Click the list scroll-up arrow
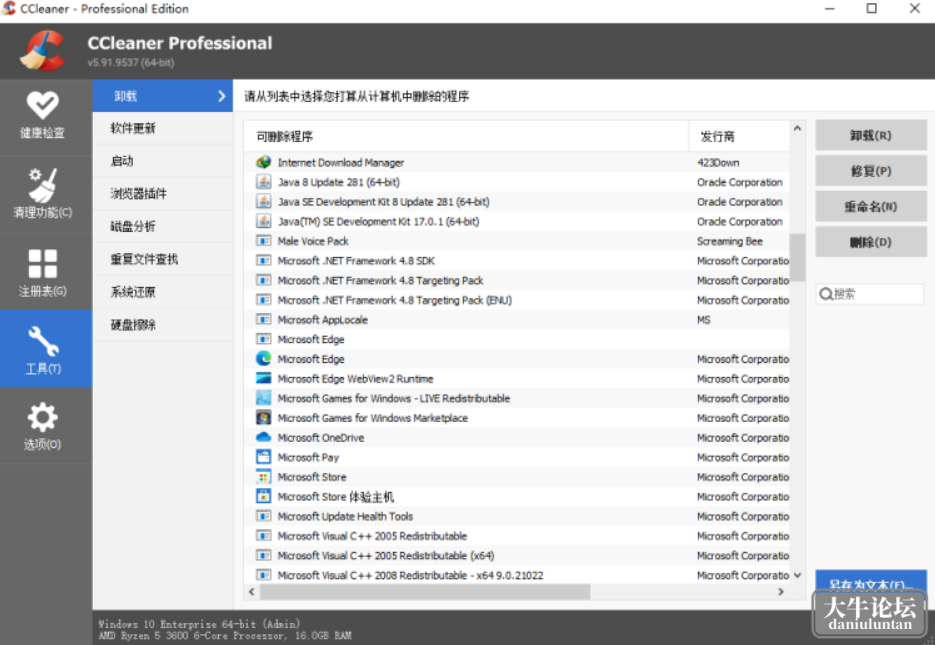This screenshot has width=935, height=645. coord(797,128)
